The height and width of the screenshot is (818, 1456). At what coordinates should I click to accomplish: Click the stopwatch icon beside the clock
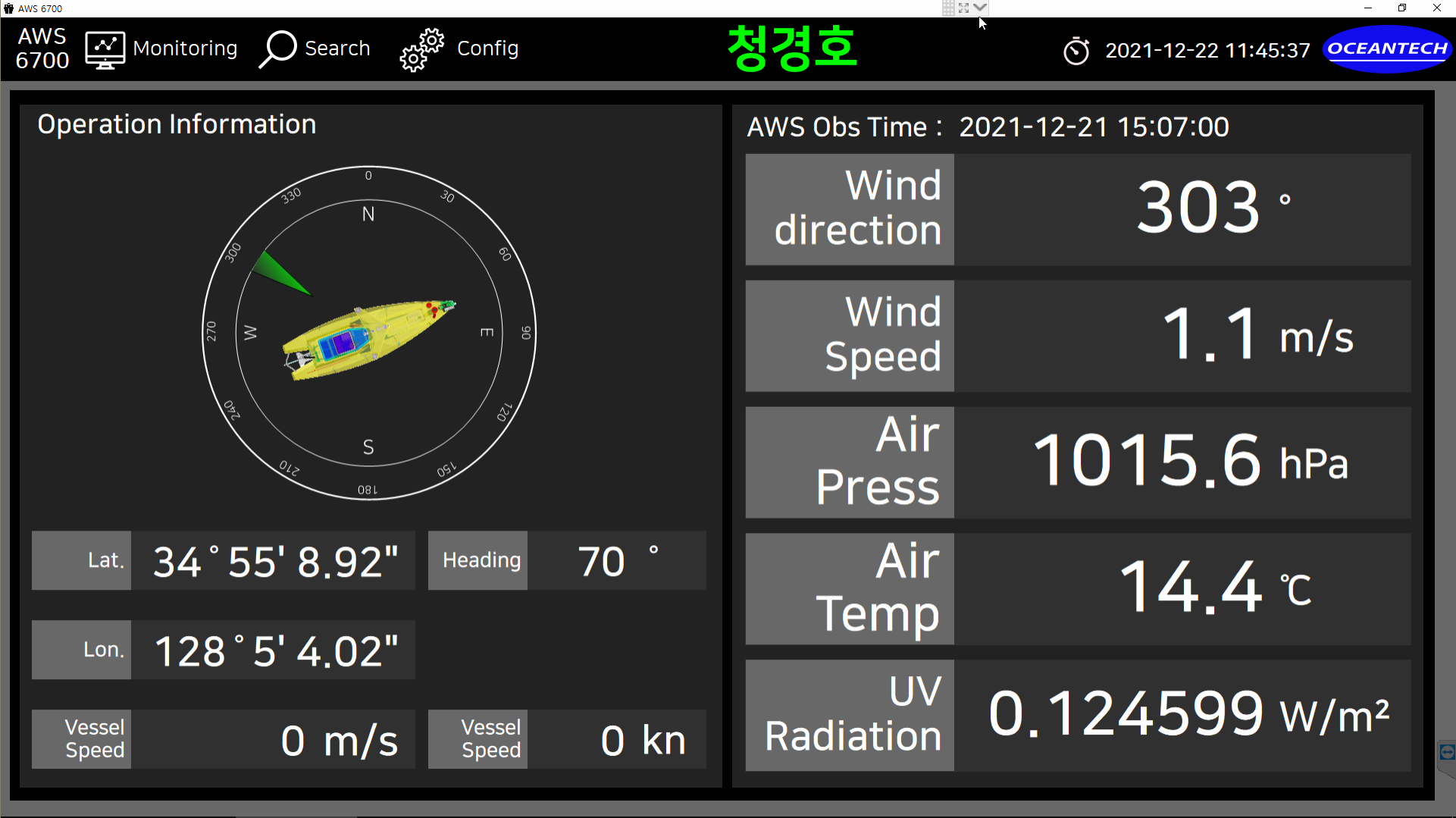click(1076, 51)
